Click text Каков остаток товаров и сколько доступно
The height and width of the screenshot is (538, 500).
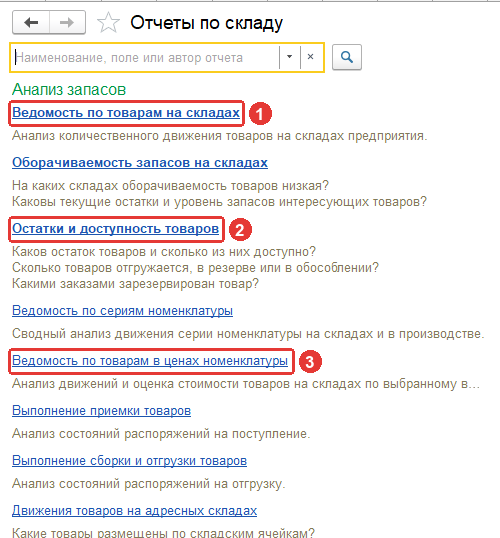pyautogui.click(x=164, y=252)
